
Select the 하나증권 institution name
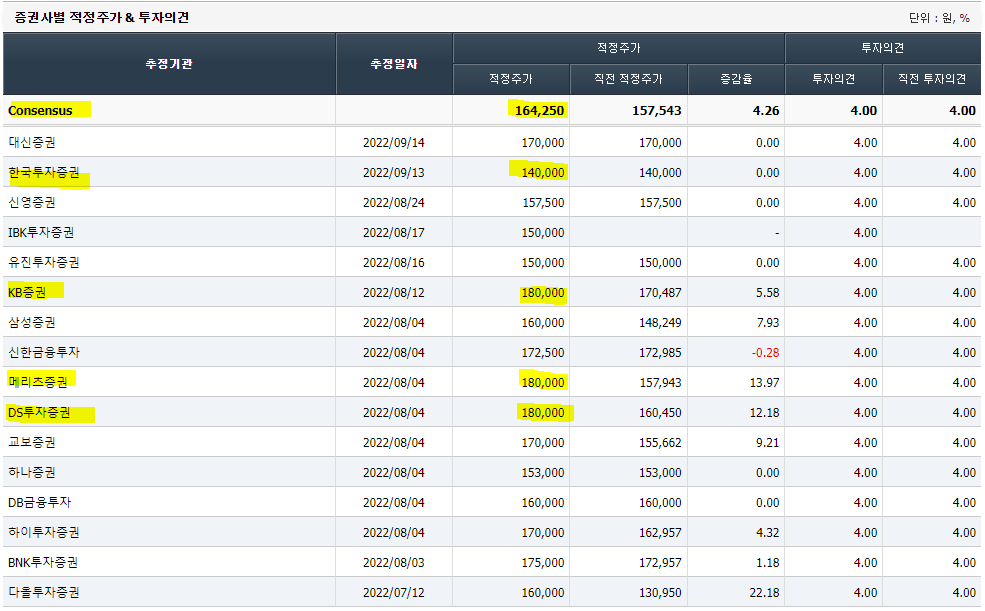[x=31, y=472]
